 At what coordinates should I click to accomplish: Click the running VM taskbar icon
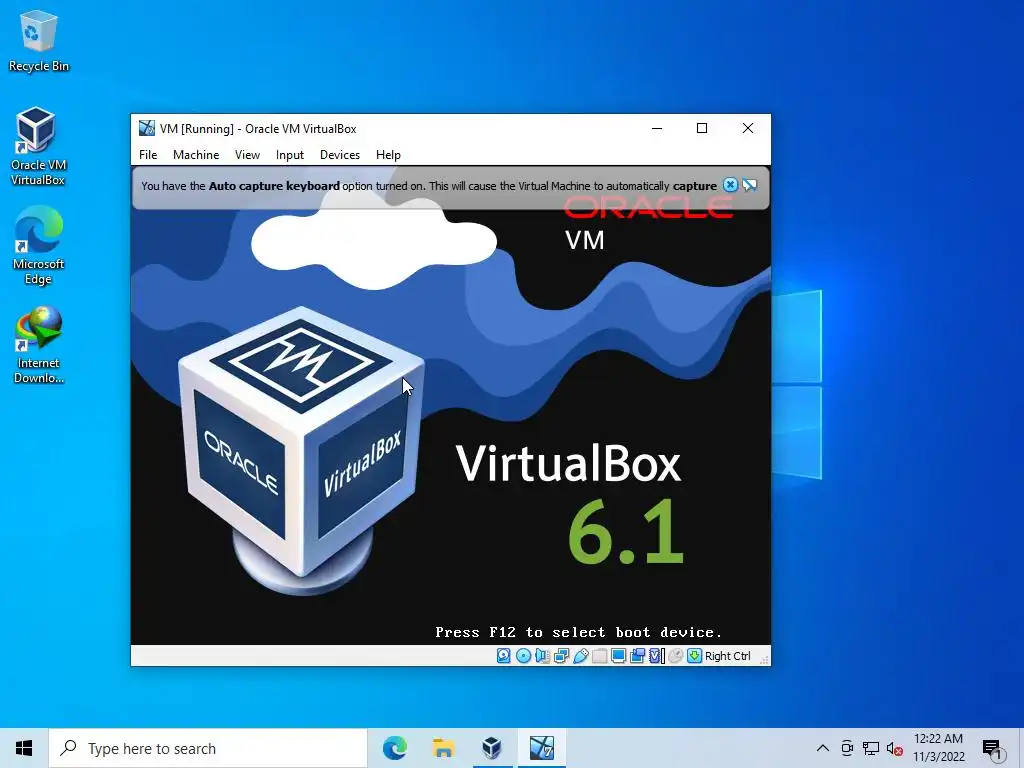pyautogui.click(x=541, y=748)
